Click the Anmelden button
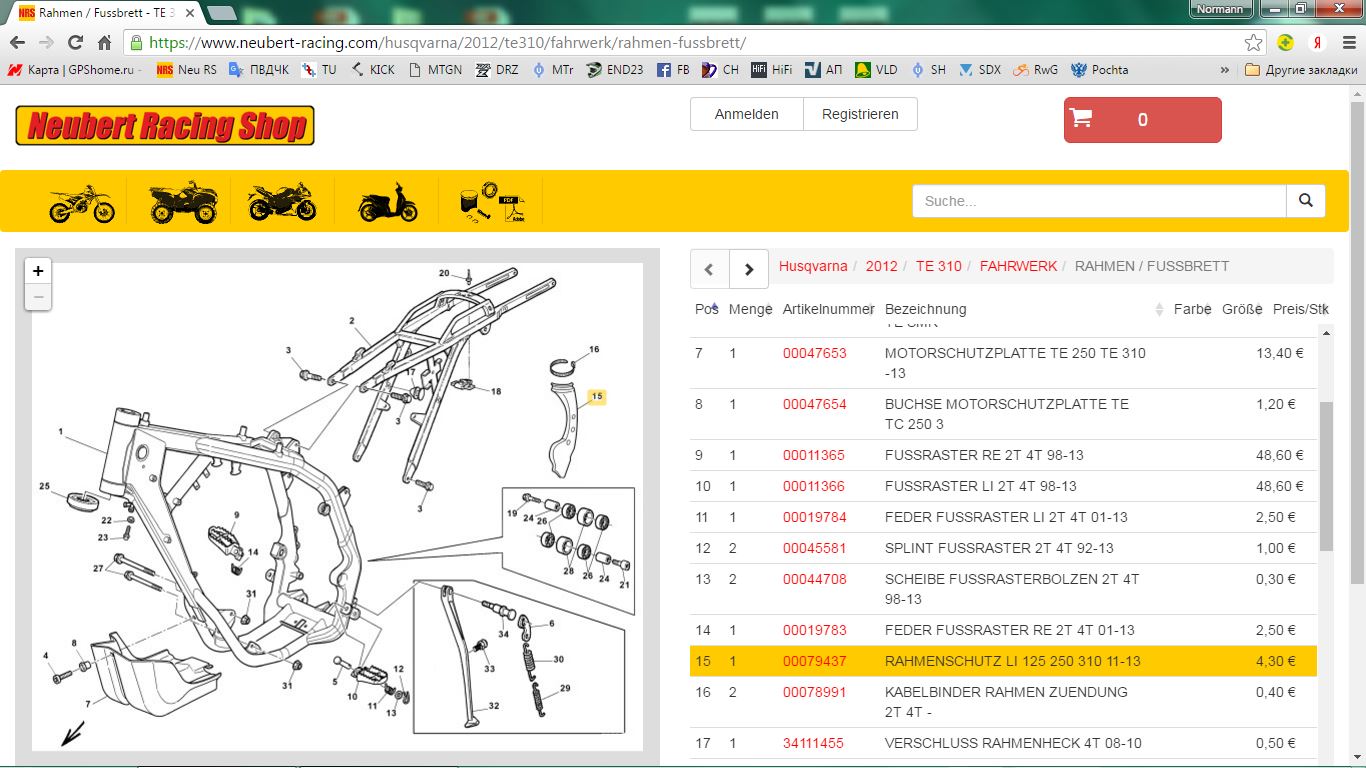Viewport: 1366px width, 768px height. [x=747, y=114]
